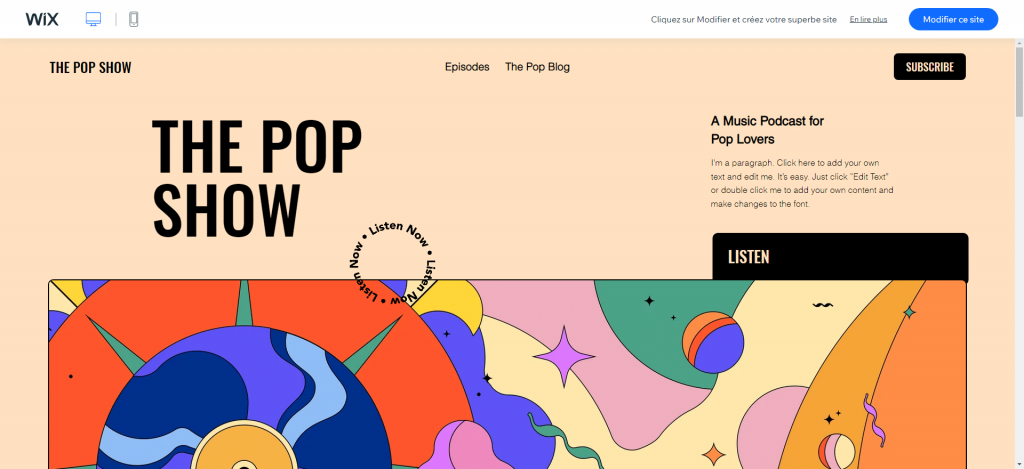Open the En lire plus link
This screenshot has height=469, width=1024.
coord(868,20)
